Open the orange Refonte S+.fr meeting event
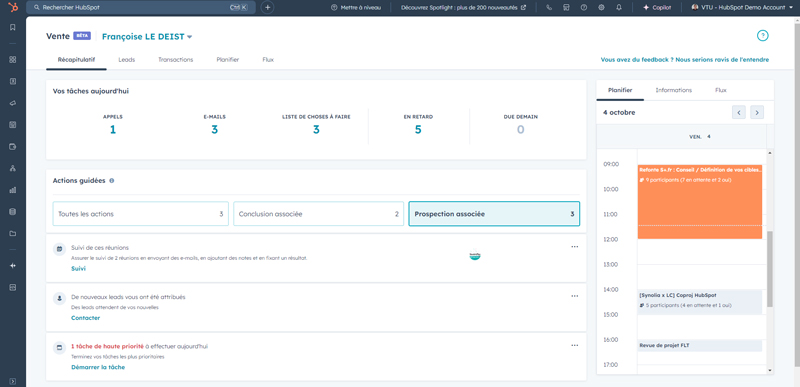 (699, 201)
